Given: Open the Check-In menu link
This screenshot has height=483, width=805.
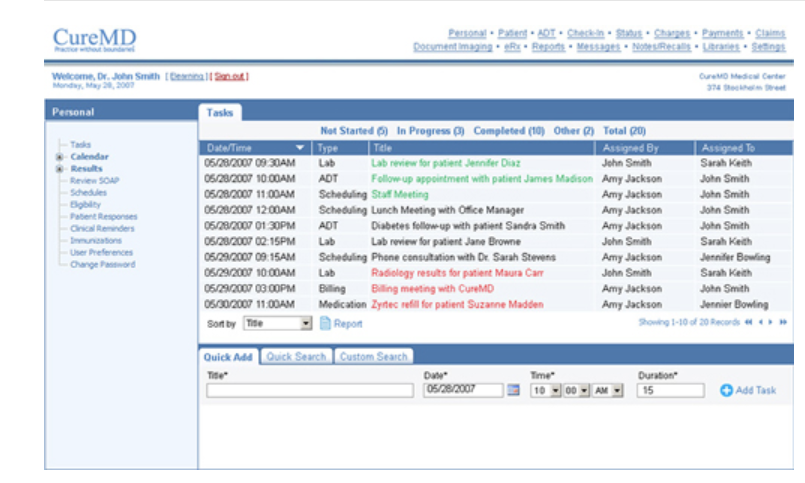Looking at the screenshot, I should point(585,33).
